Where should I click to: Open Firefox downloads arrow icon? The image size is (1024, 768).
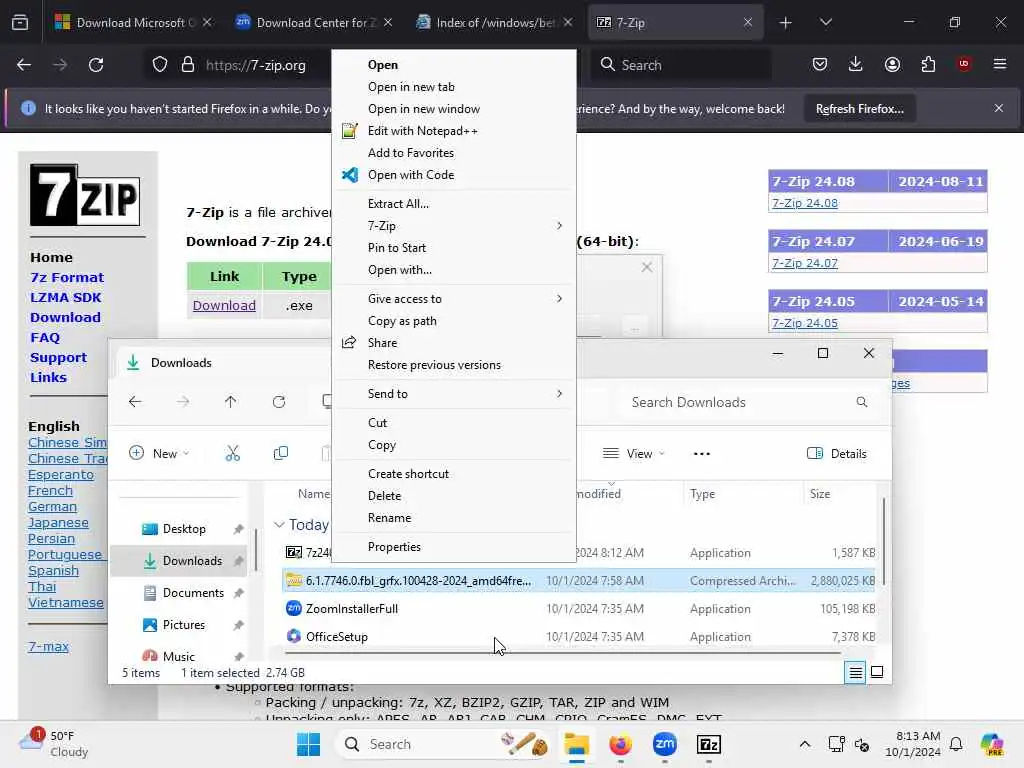pos(856,64)
